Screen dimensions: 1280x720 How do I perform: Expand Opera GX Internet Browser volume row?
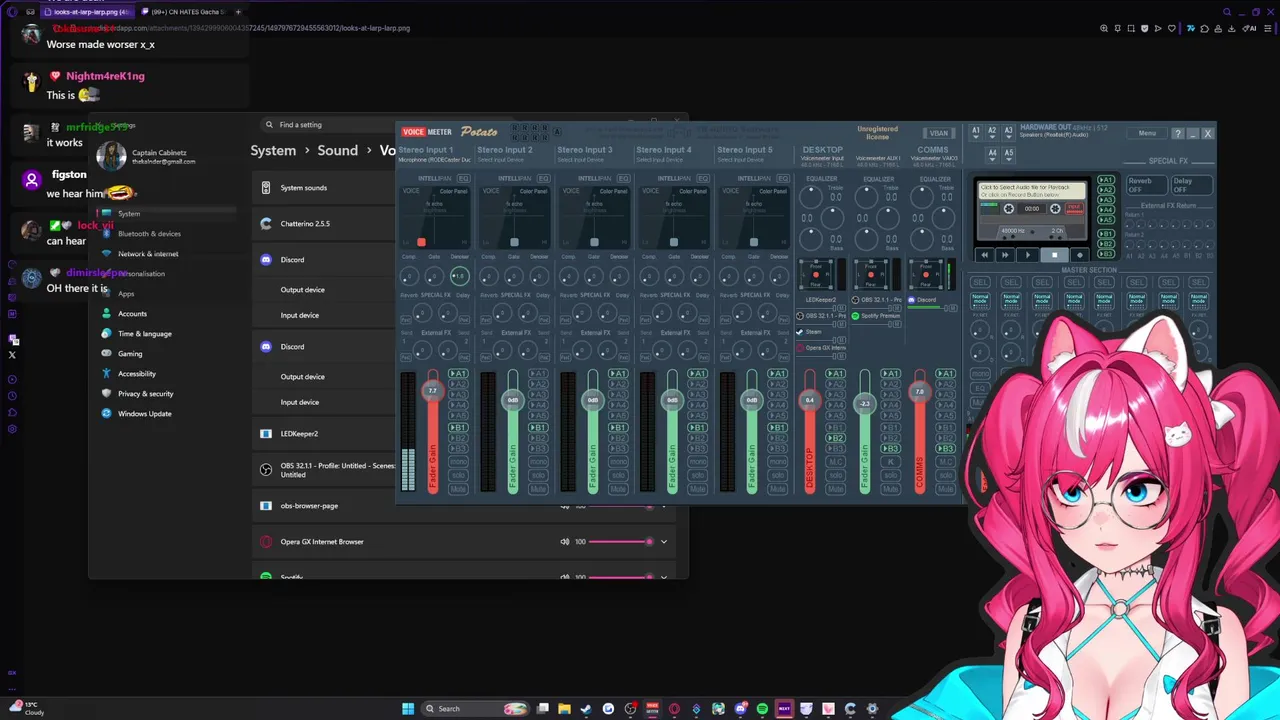664,542
